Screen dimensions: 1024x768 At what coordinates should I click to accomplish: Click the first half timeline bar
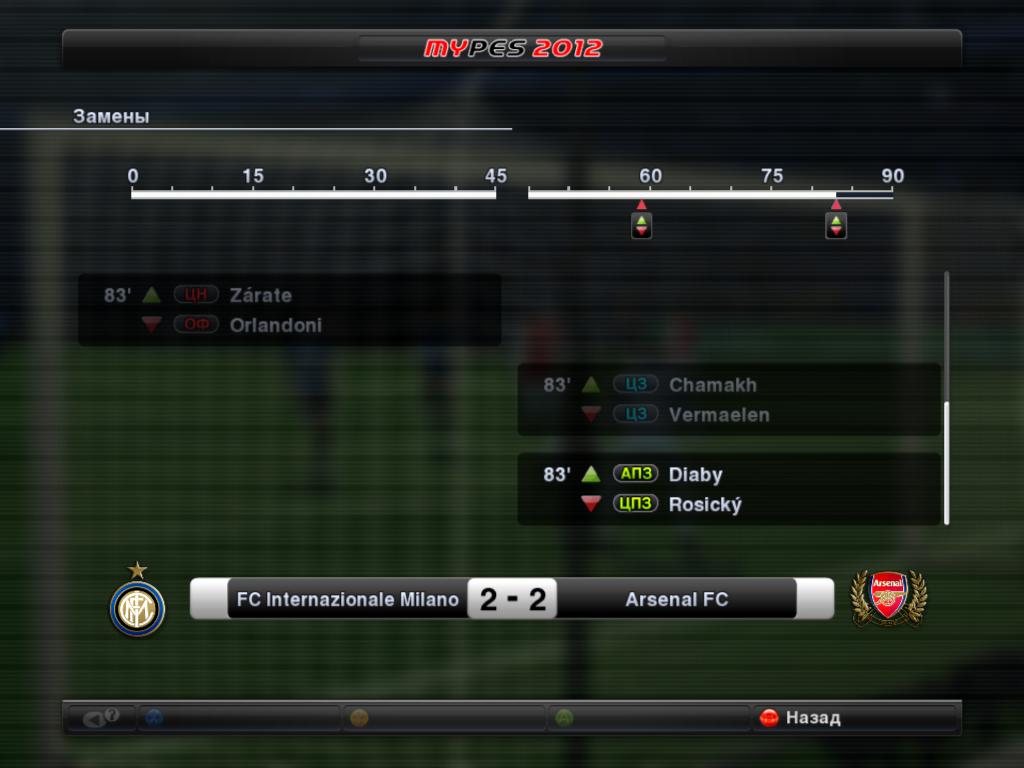[313, 194]
